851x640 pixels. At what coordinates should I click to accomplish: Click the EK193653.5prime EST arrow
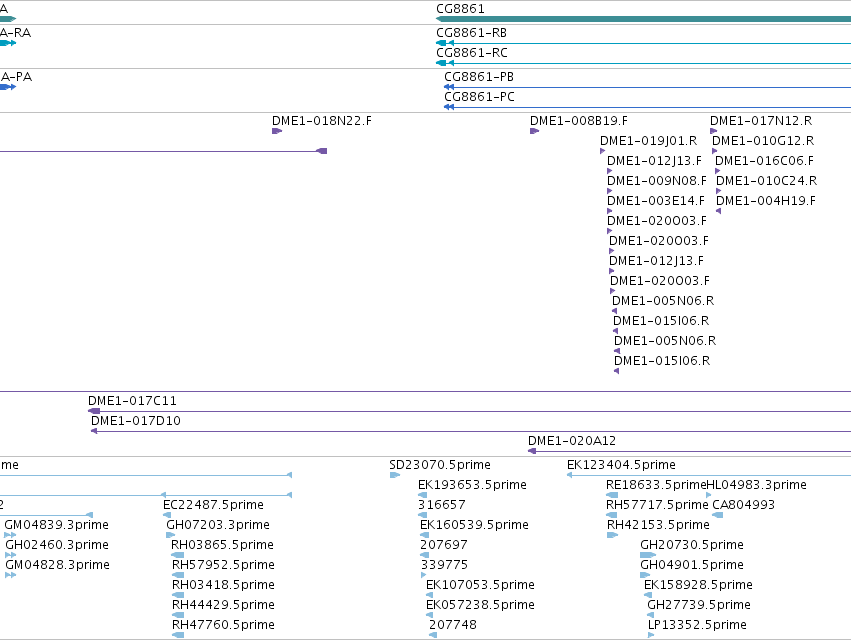[x=422, y=495]
